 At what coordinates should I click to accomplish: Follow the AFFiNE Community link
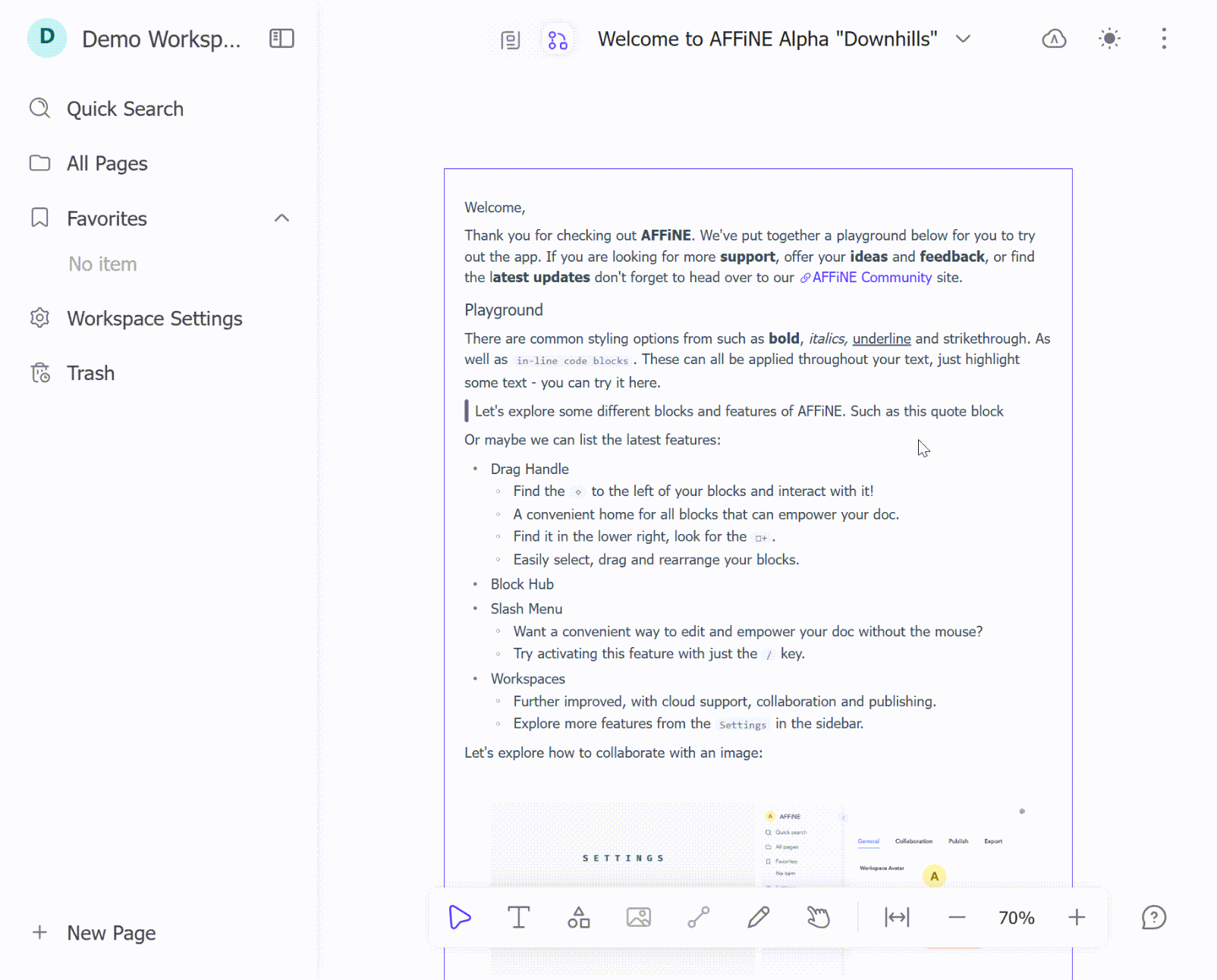[x=866, y=278]
